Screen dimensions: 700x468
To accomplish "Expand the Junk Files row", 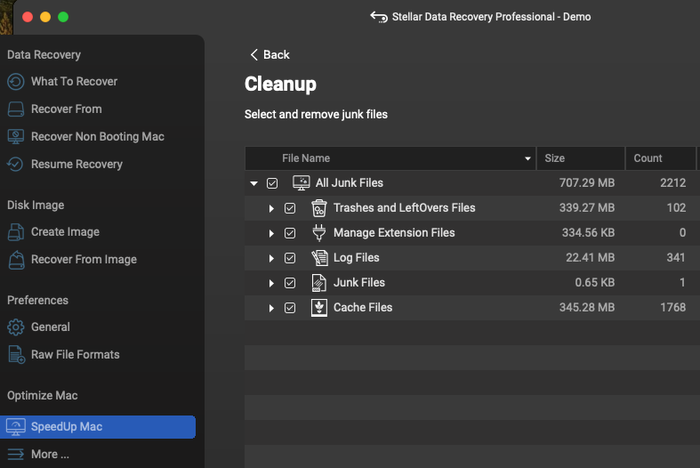I will (x=271, y=283).
